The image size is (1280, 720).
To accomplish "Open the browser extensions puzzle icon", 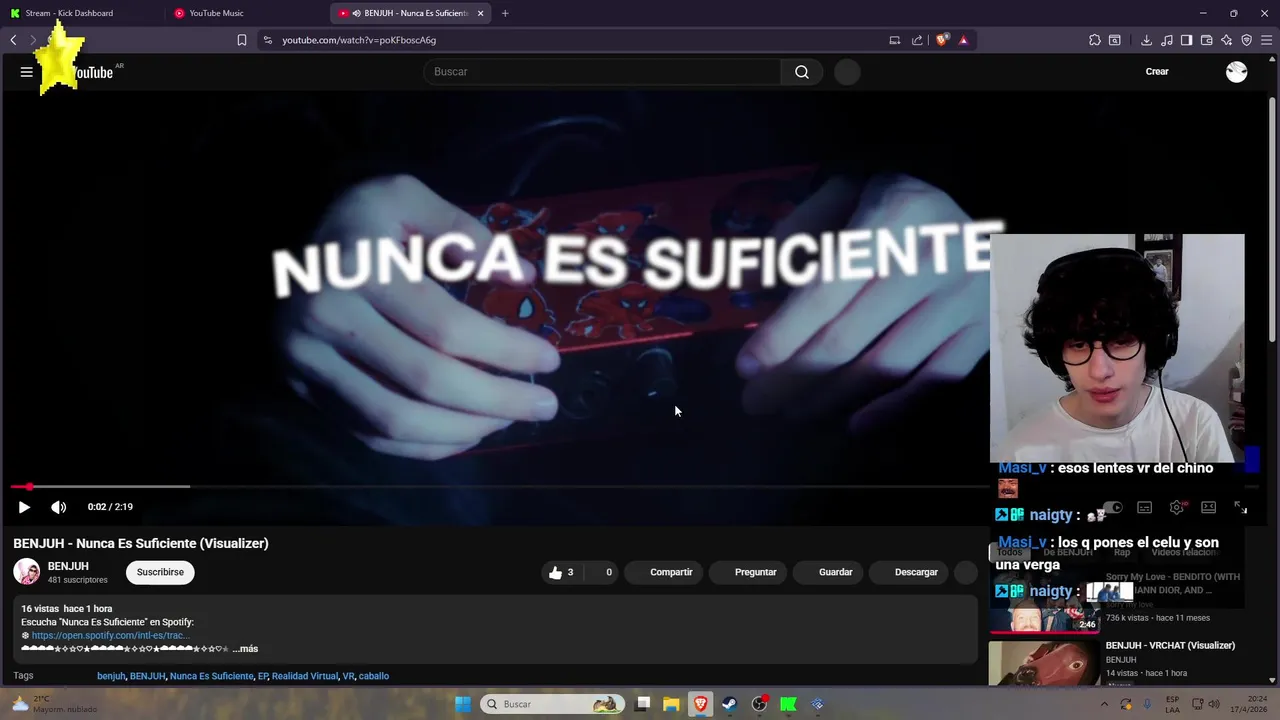I will tap(1095, 40).
